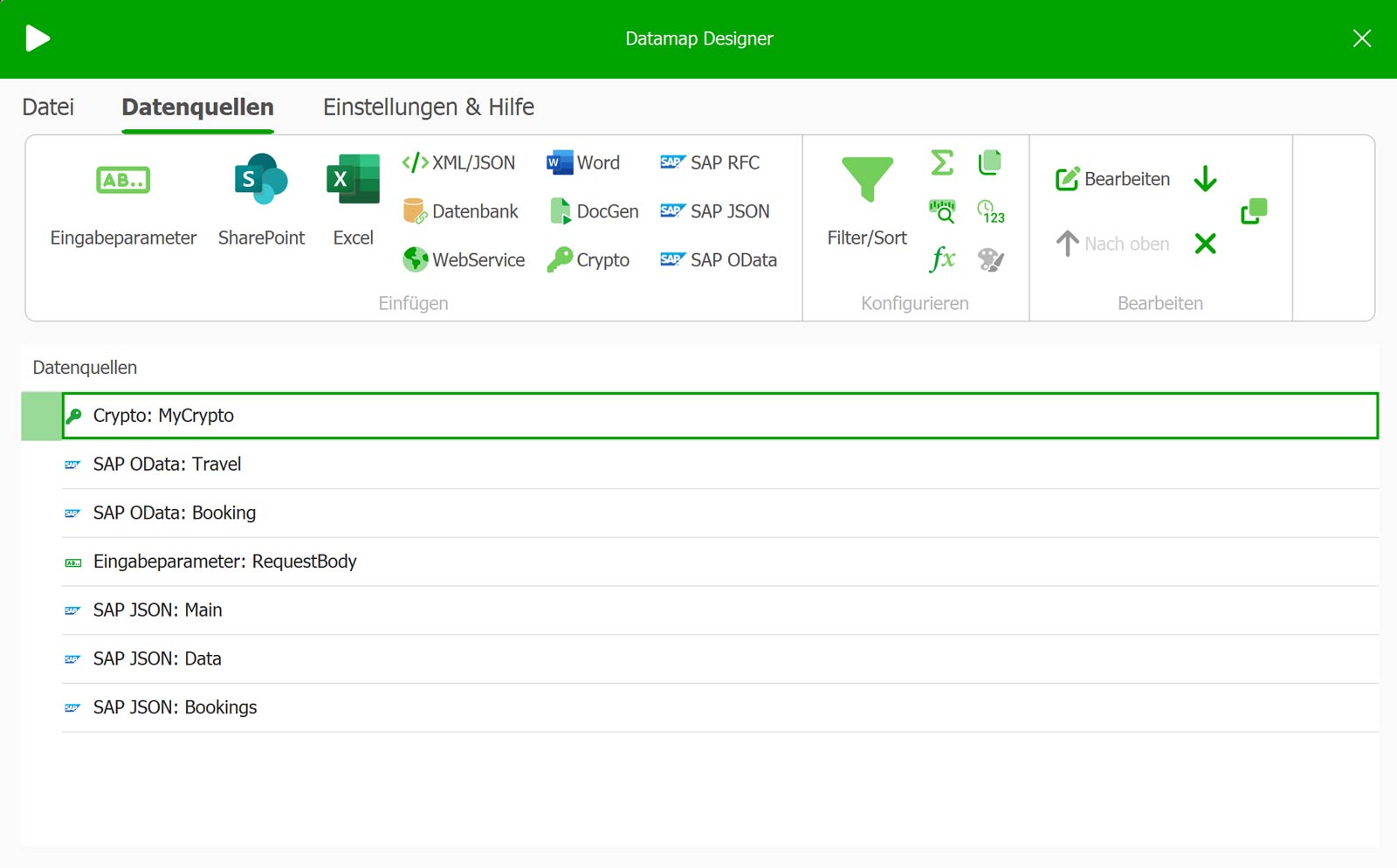
Task: Open the Einstellungen & Hilfe tab
Action: pyautogui.click(x=428, y=107)
